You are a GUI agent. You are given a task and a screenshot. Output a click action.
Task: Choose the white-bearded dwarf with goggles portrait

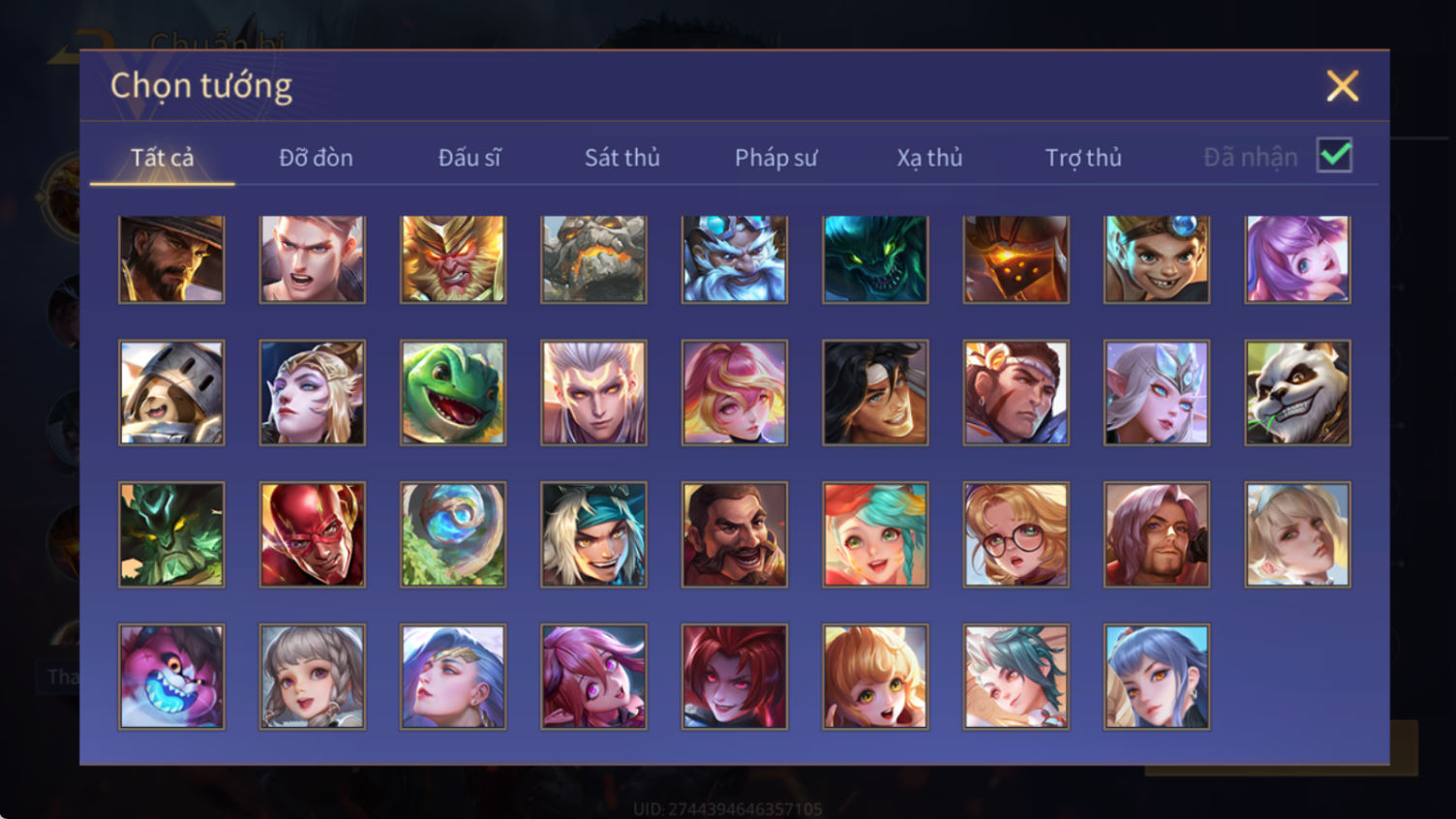click(x=735, y=258)
